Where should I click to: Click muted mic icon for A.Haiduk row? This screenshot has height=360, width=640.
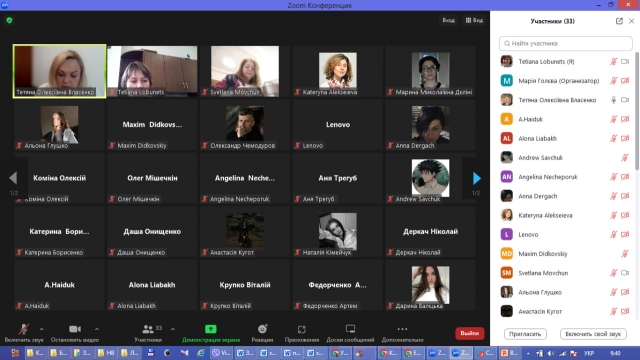point(613,119)
